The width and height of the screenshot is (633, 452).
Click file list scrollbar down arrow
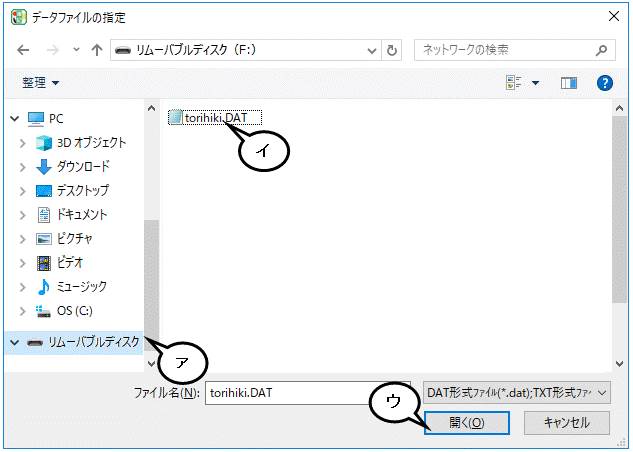(x=619, y=364)
